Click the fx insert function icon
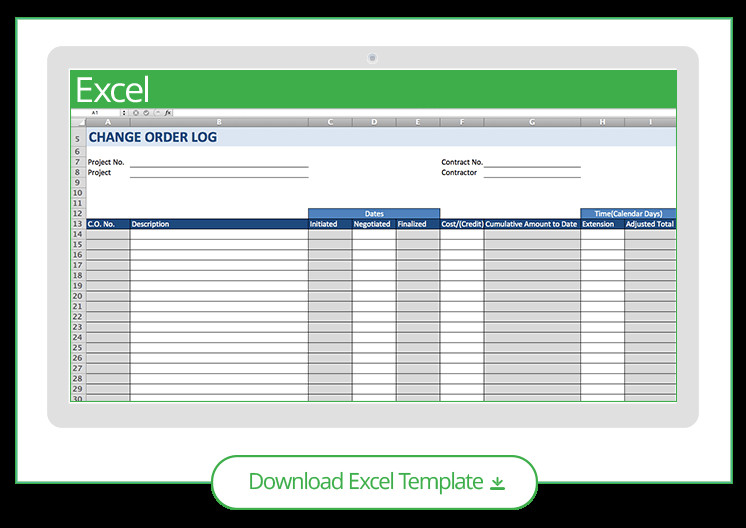Image resolution: width=746 pixels, height=528 pixels. point(167,113)
